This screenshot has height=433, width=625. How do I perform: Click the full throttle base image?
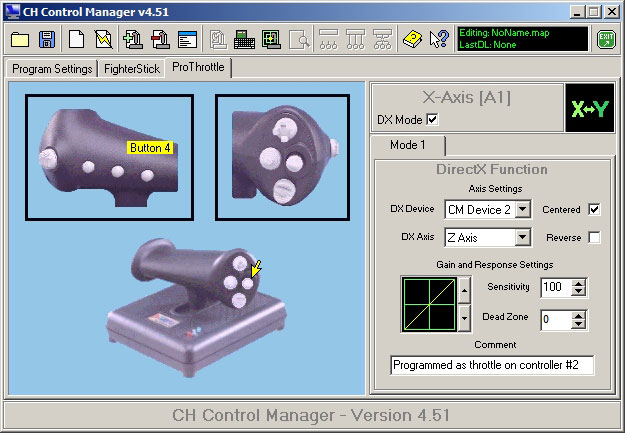196,307
